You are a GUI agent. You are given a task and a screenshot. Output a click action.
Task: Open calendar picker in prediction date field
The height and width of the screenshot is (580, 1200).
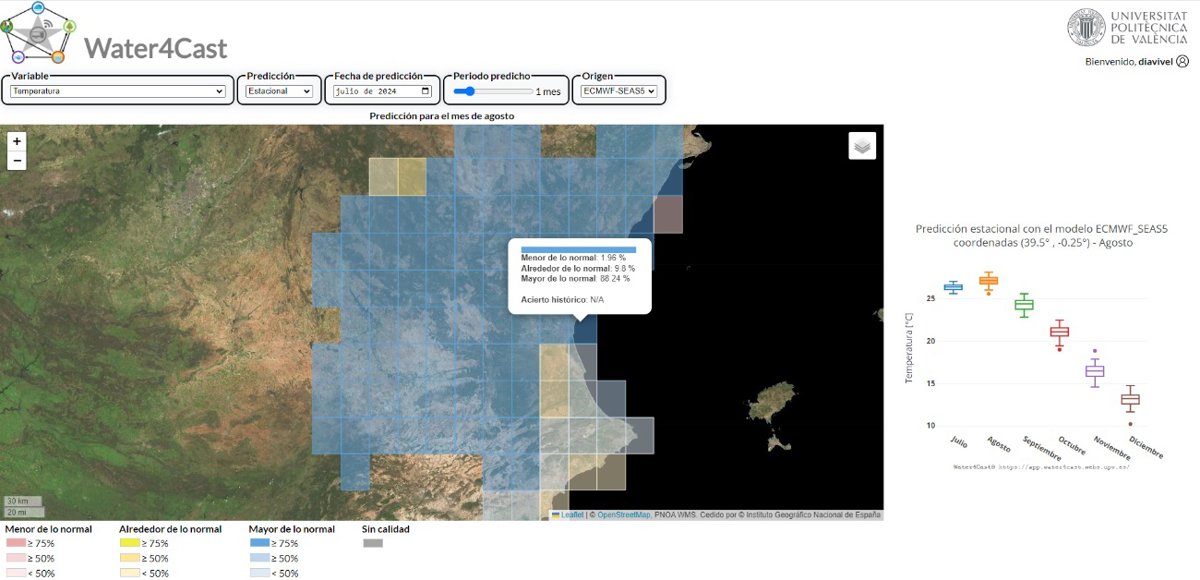pos(426,91)
